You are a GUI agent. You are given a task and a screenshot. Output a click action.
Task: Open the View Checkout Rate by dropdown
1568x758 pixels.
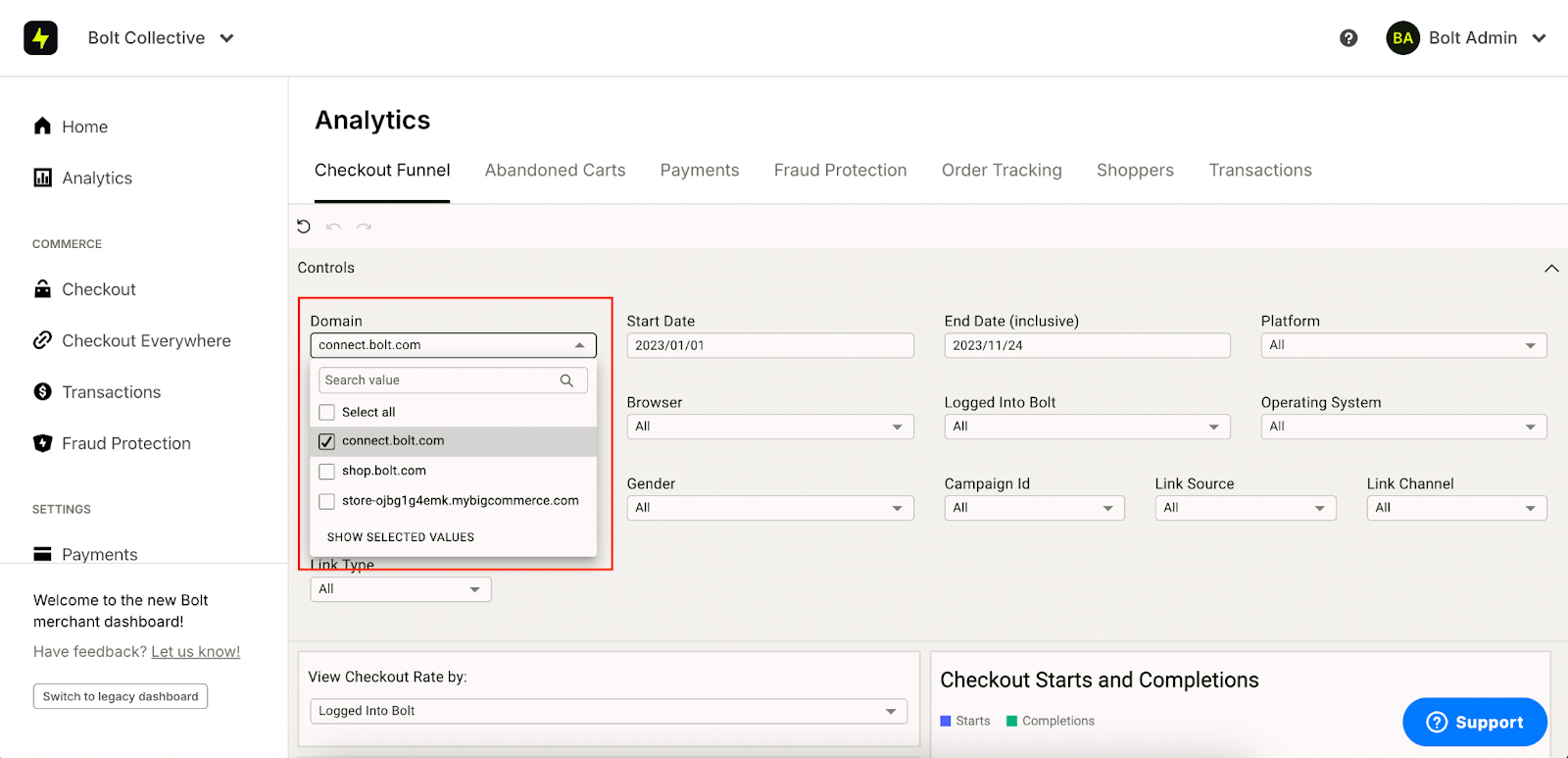click(608, 711)
